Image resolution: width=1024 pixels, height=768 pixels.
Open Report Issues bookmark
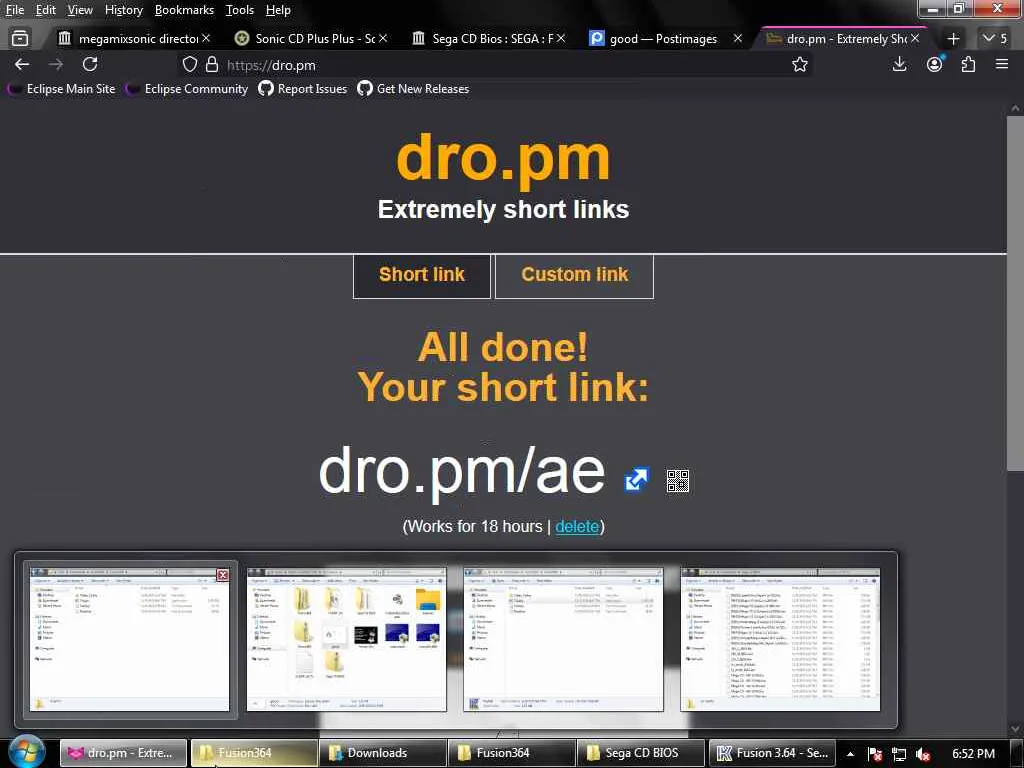coord(302,89)
